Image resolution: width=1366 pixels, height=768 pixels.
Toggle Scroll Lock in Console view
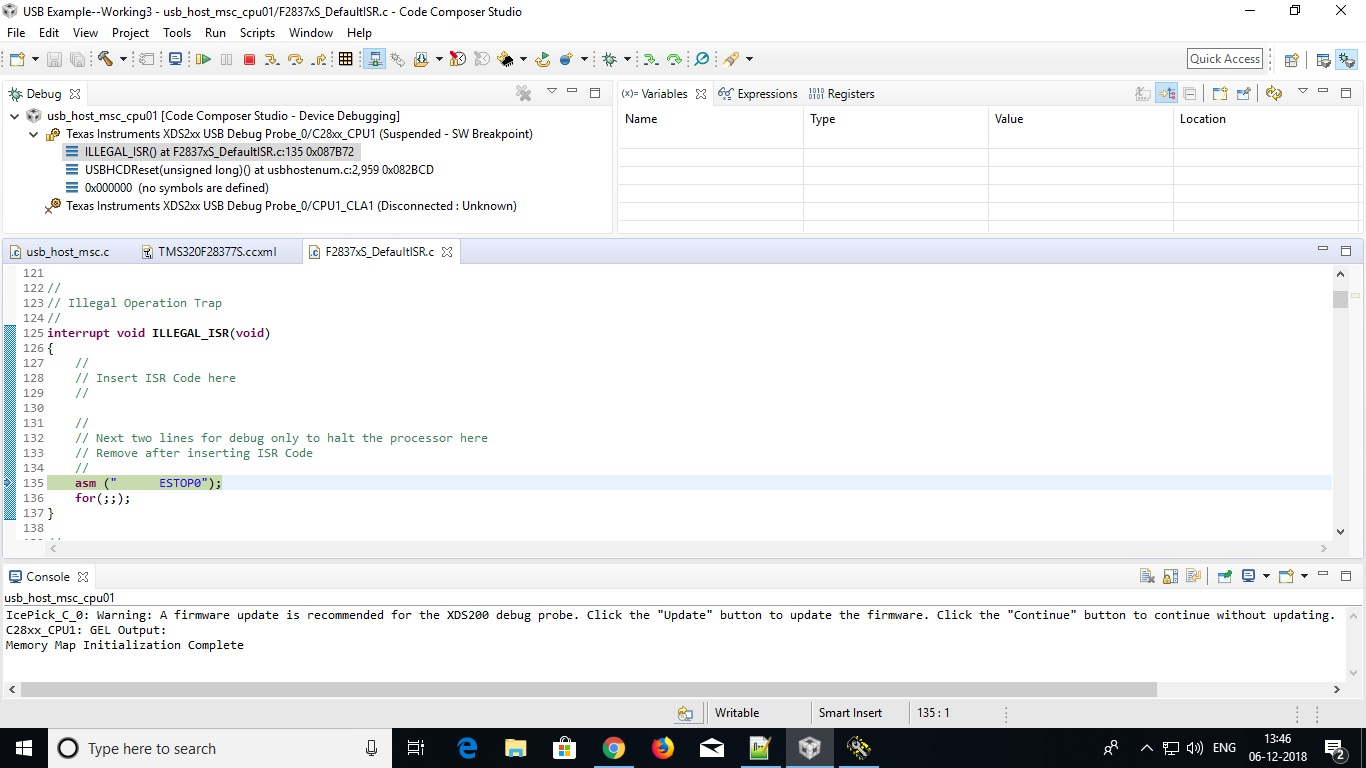tap(1170, 576)
